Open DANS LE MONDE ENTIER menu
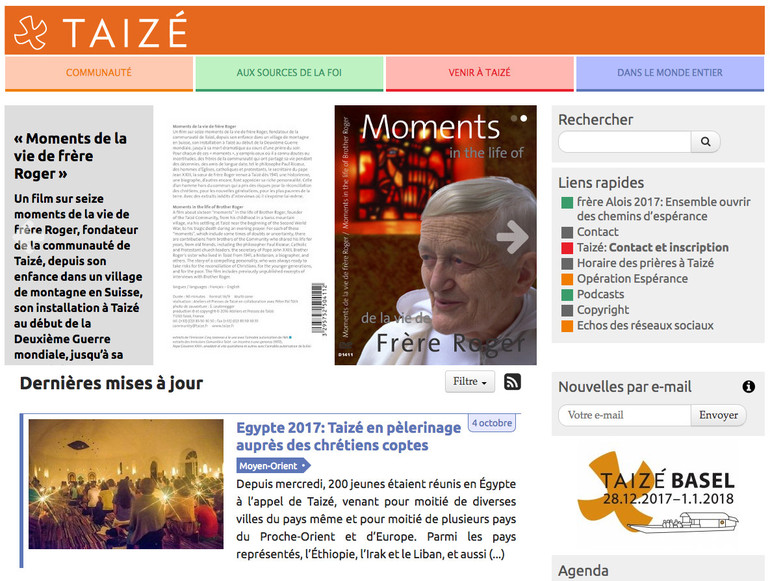770x581 pixels. [x=670, y=73]
